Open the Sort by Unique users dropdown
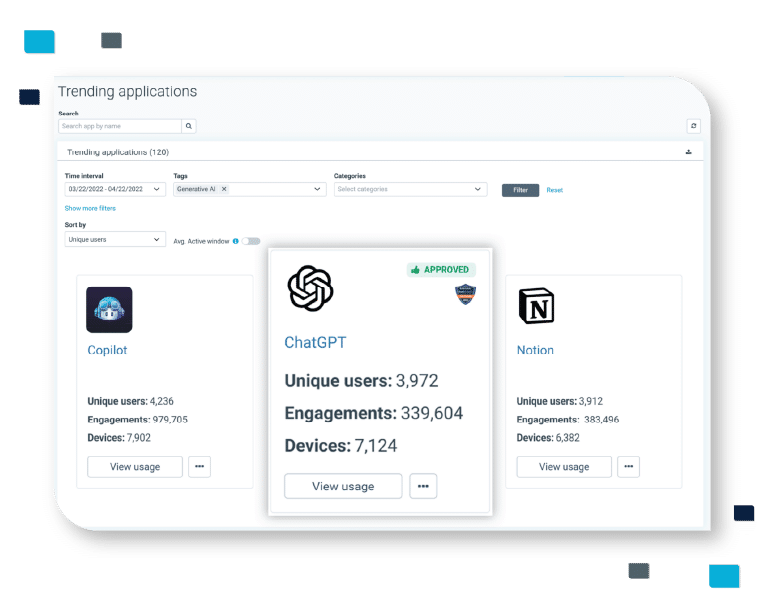This screenshot has height=607, width=764. [x=115, y=239]
